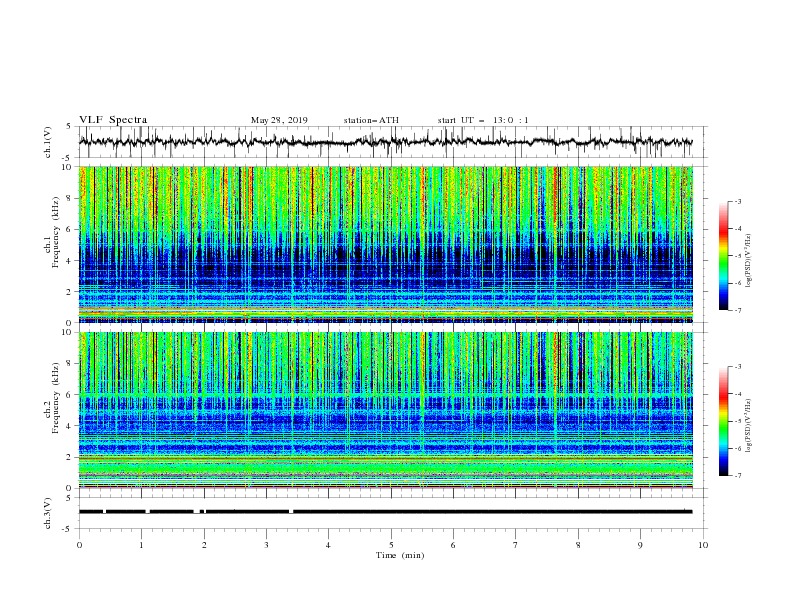
Task: Click time axis tick label "10"
Action: coord(703,545)
